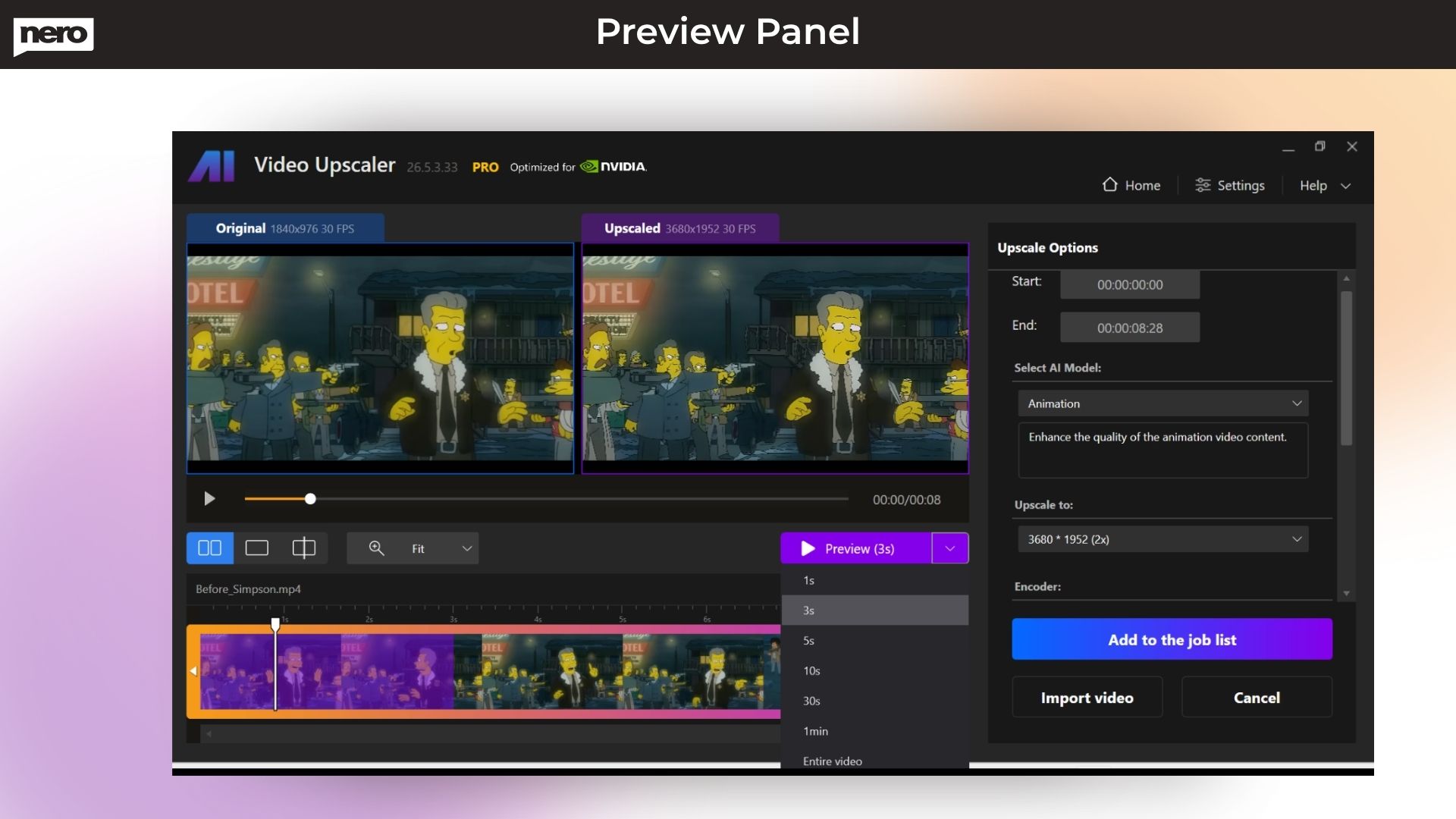
Task: Open the Upscale to resolution dropdown
Action: (x=1163, y=539)
